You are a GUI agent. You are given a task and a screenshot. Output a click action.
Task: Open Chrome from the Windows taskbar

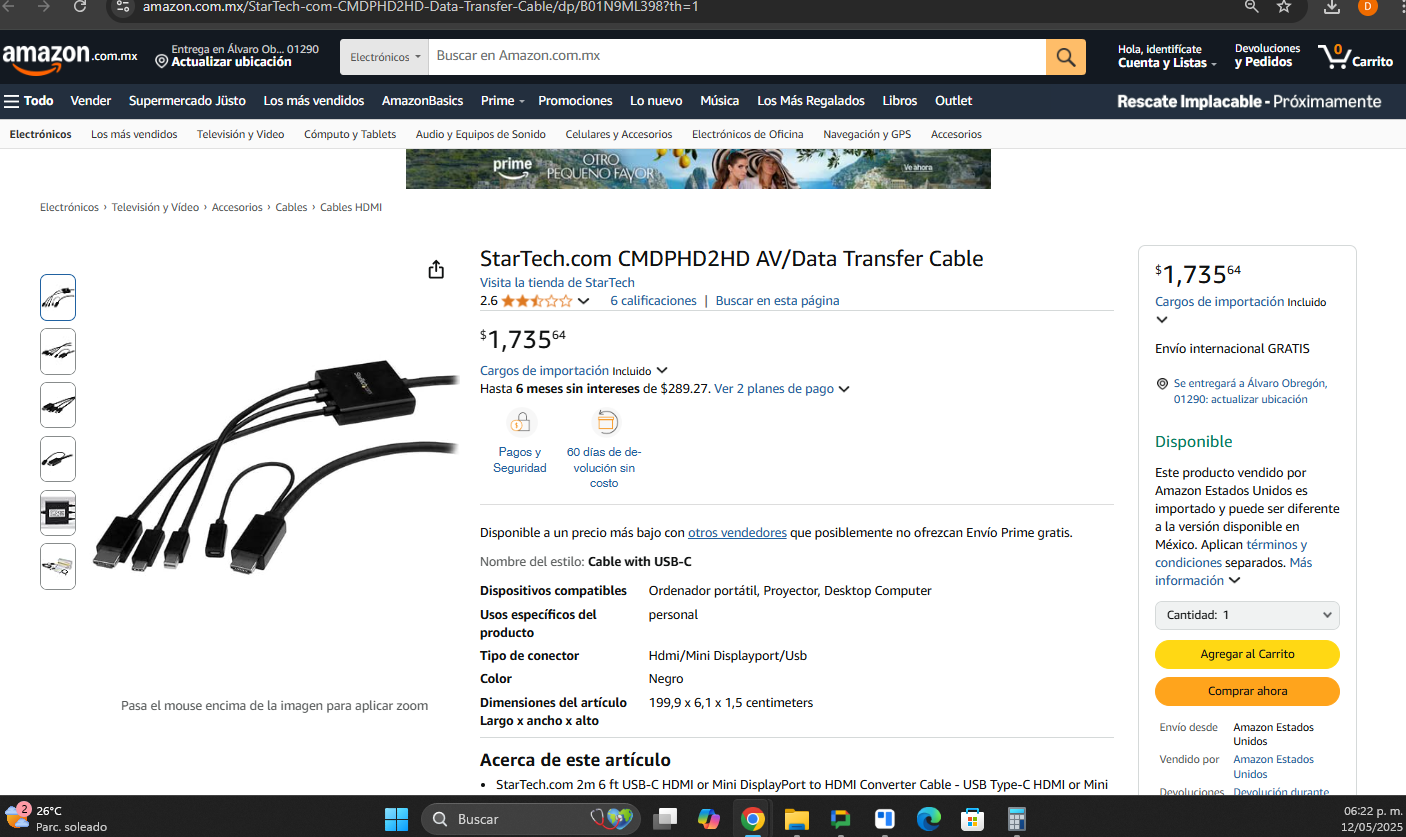pos(753,819)
